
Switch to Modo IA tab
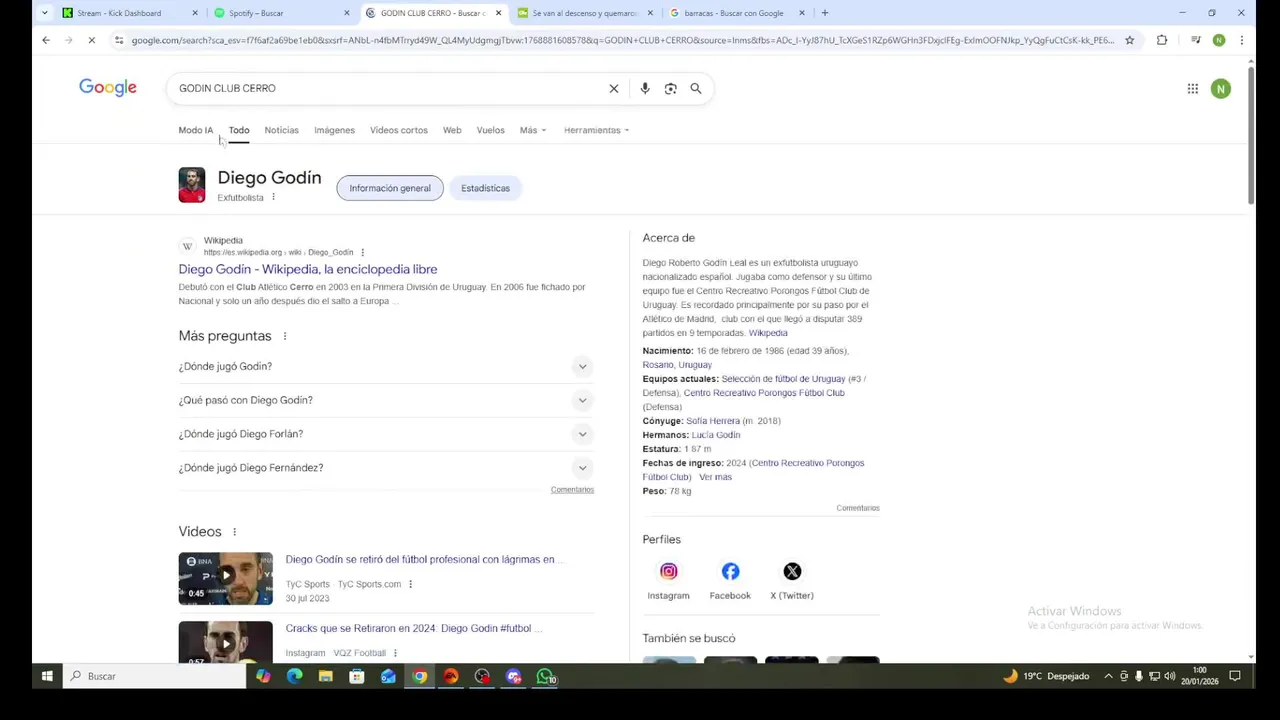(x=196, y=130)
